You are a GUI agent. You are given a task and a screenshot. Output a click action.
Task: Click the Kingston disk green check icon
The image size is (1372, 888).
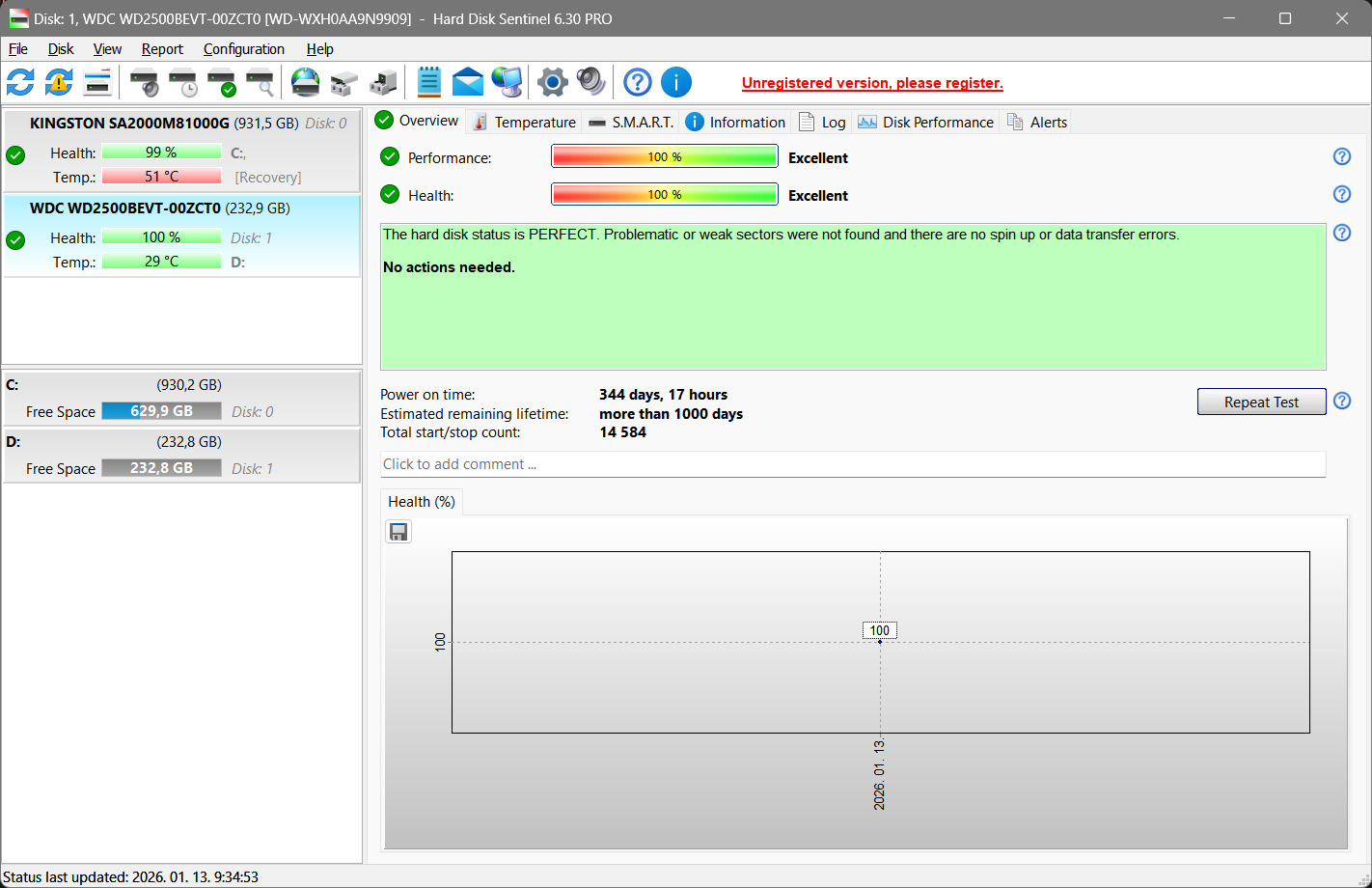[x=15, y=154]
